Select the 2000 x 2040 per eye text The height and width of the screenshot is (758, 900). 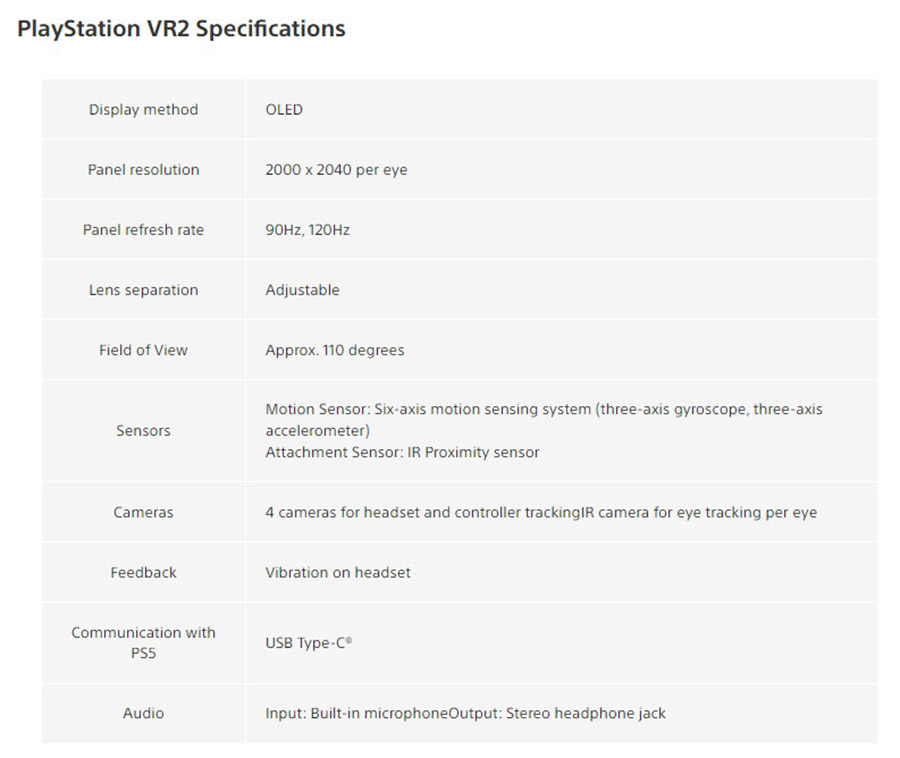(336, 170)
